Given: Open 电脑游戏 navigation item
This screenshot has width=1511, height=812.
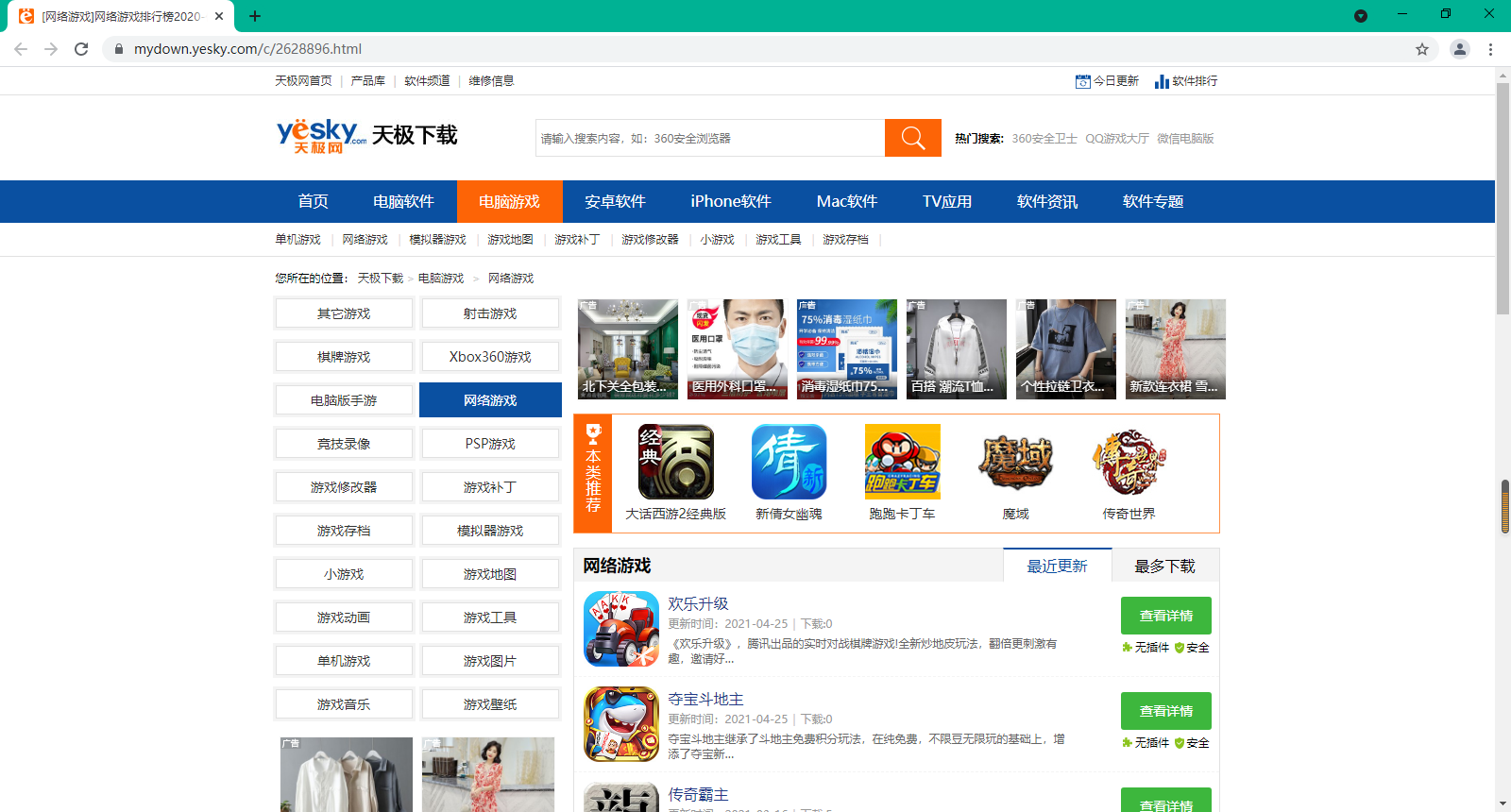Looking at the screenshot, I should point(509,201).
